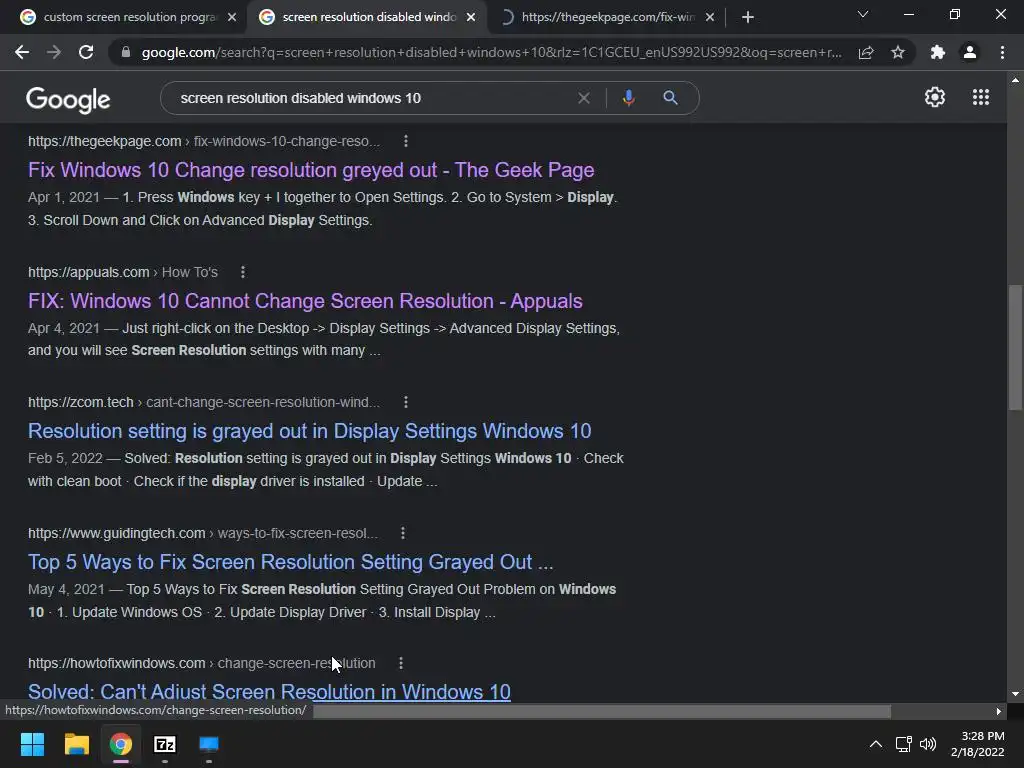The width and height of the screenshot is (1024, 768).
Task: Close the custom screen resolution tab
Action: click(232, 17)
